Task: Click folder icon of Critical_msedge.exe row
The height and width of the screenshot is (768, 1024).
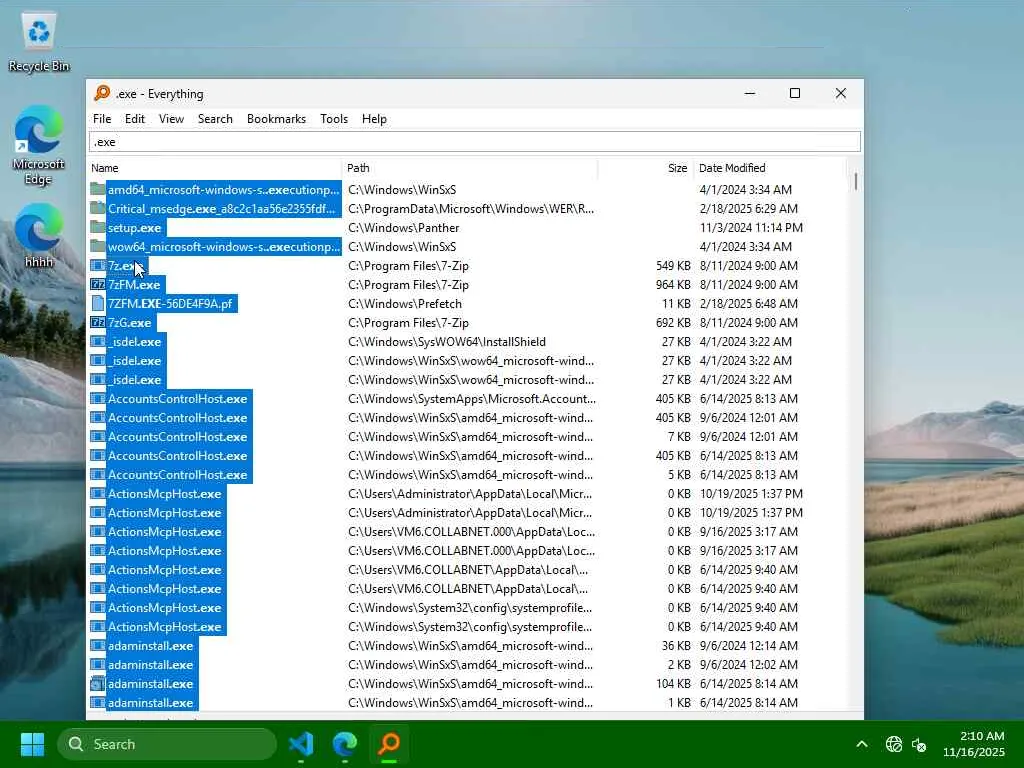Action: (97, 208)
